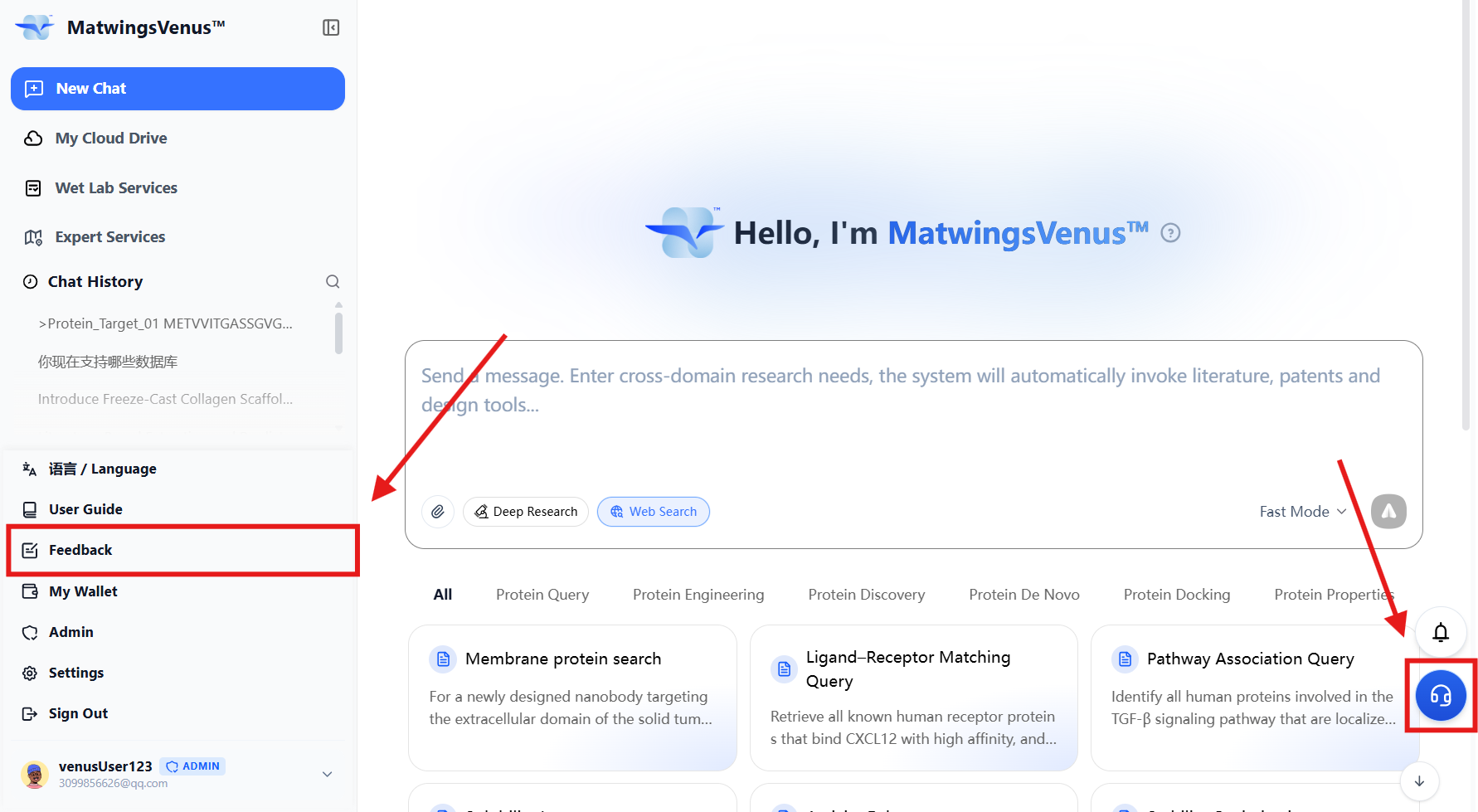
Task: Click the MatwingsVenus logo in the sidebar
Action: click(35, 27)
